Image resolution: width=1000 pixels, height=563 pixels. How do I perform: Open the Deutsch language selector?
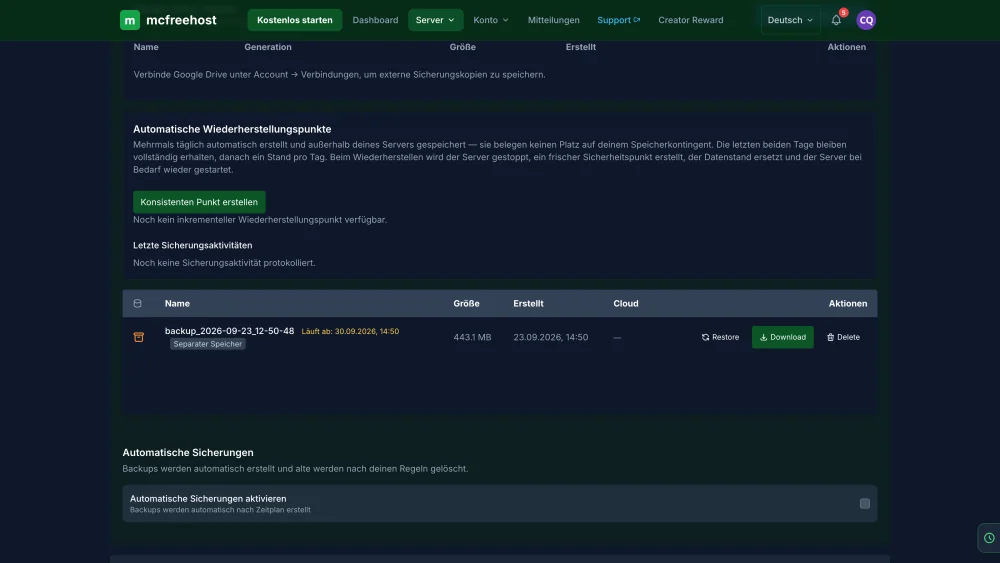click(x=790, y=20)
